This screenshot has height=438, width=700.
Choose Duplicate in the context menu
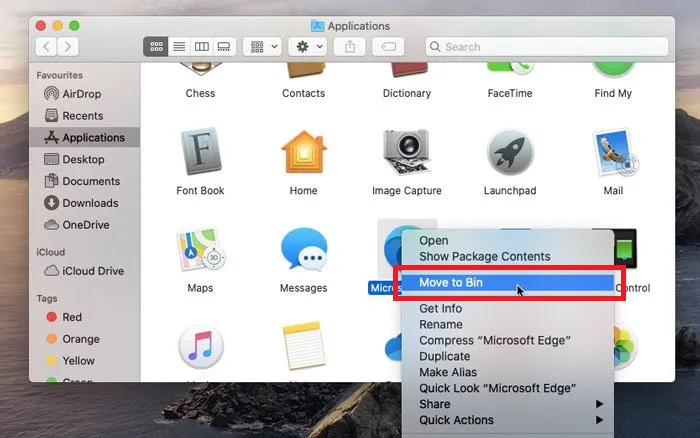(x=508, y=356)
